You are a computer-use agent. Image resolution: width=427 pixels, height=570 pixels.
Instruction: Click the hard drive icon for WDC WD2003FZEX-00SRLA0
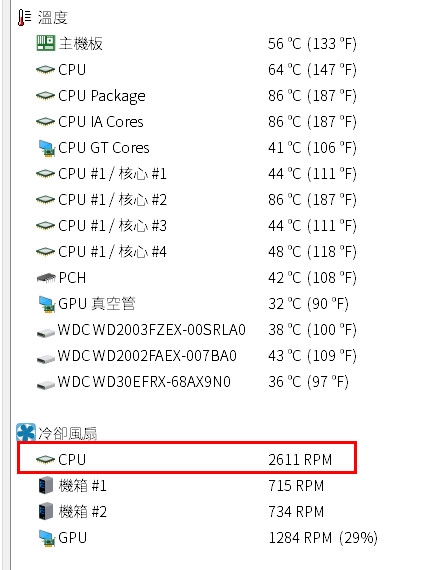coord(46,332)
